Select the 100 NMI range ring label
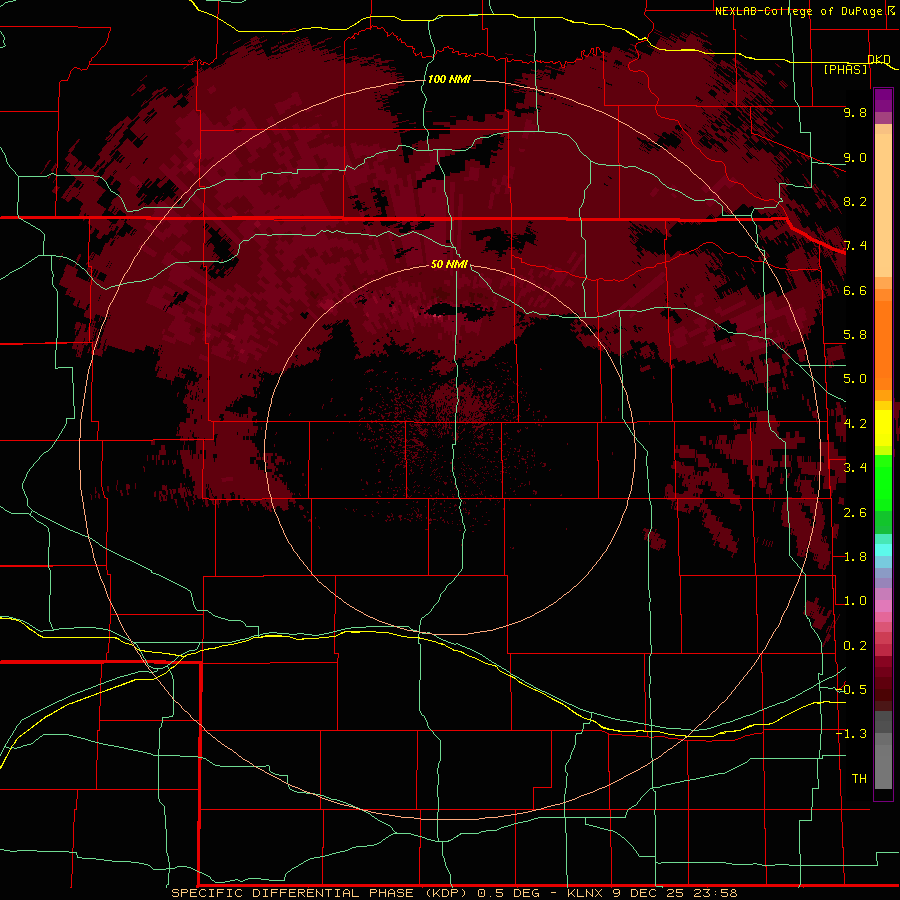 tap(449, 79)
